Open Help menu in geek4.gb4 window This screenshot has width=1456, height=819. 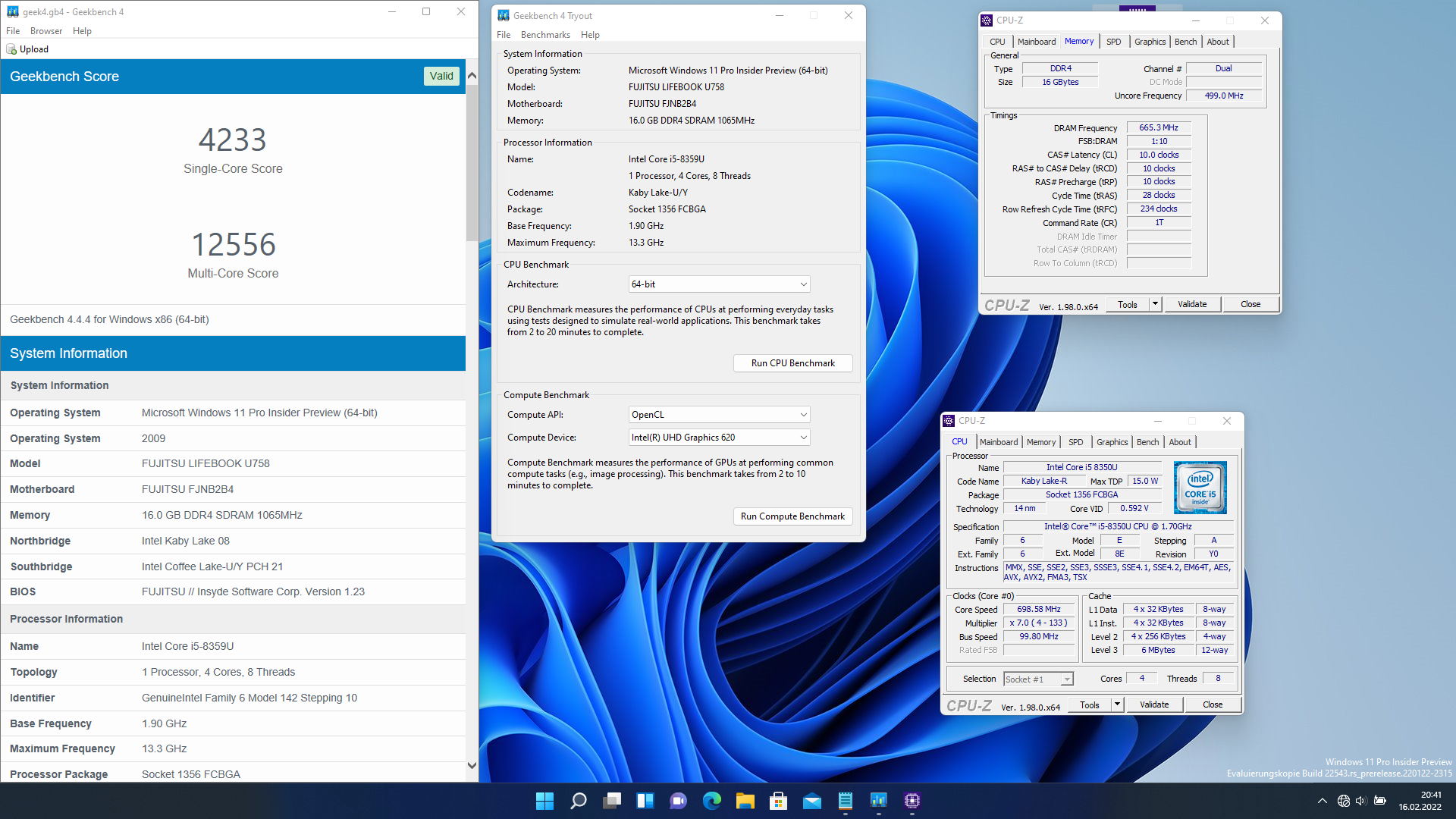pyautogui.click(x=82, y=31)
